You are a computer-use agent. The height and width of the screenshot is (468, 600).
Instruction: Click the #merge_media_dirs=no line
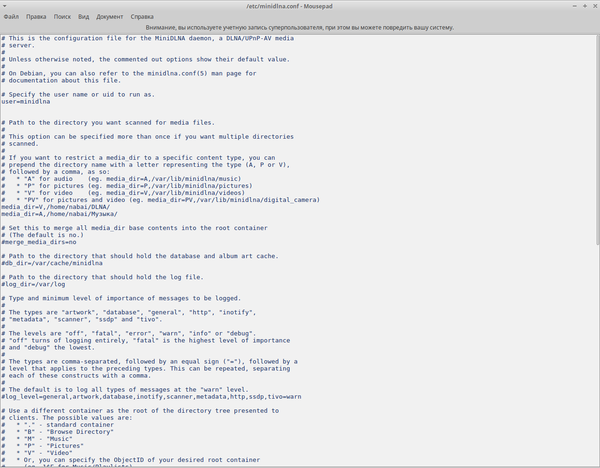coord(38,241)
